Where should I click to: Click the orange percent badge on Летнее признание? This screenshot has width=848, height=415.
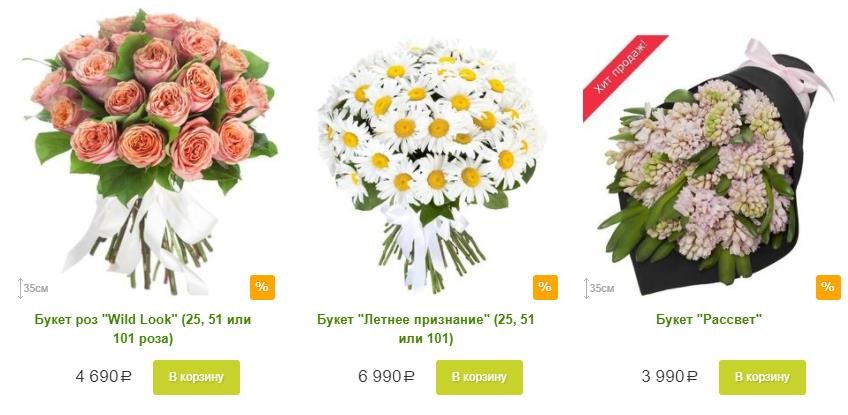click(x=545, y=287)
